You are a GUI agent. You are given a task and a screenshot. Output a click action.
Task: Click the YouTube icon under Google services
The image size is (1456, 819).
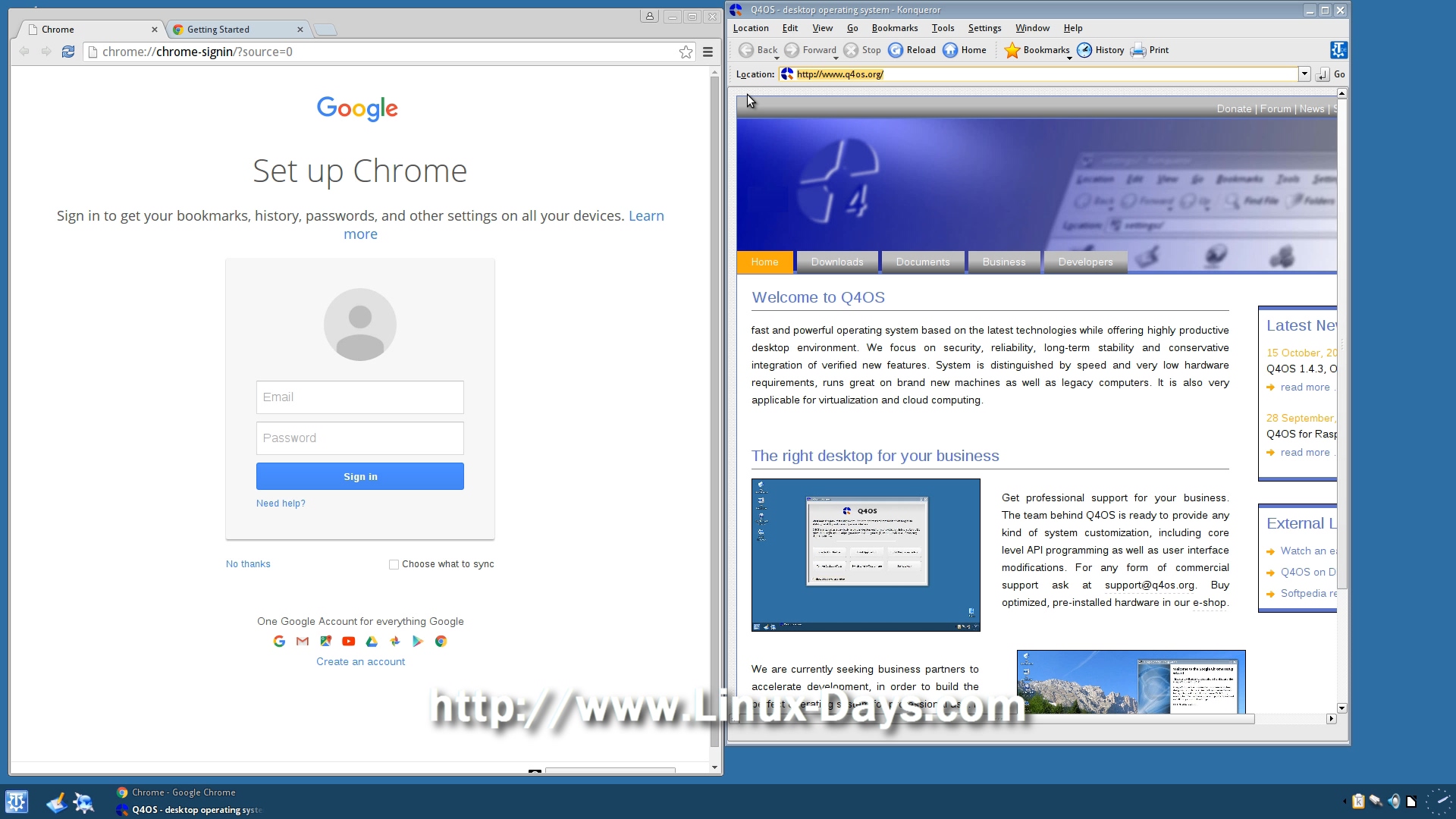tap(349, 642)
